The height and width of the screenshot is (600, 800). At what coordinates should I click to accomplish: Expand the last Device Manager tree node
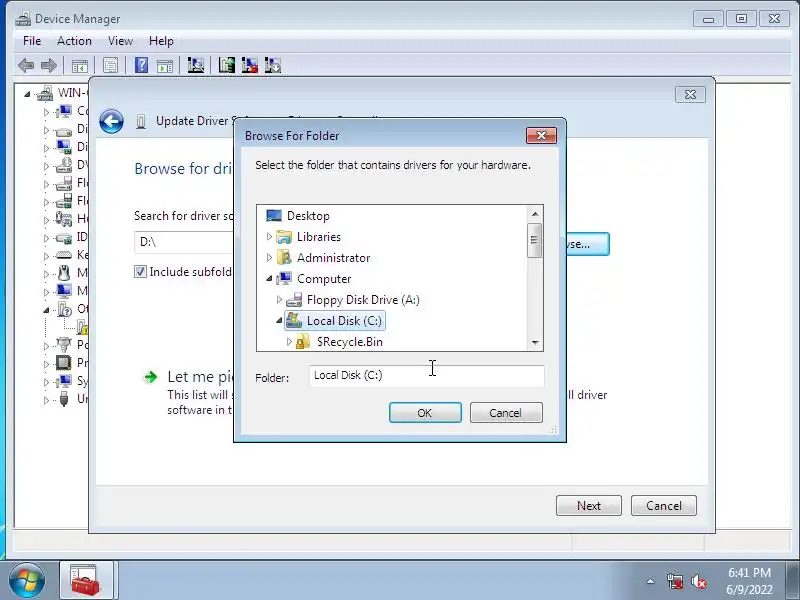(46, 400)
